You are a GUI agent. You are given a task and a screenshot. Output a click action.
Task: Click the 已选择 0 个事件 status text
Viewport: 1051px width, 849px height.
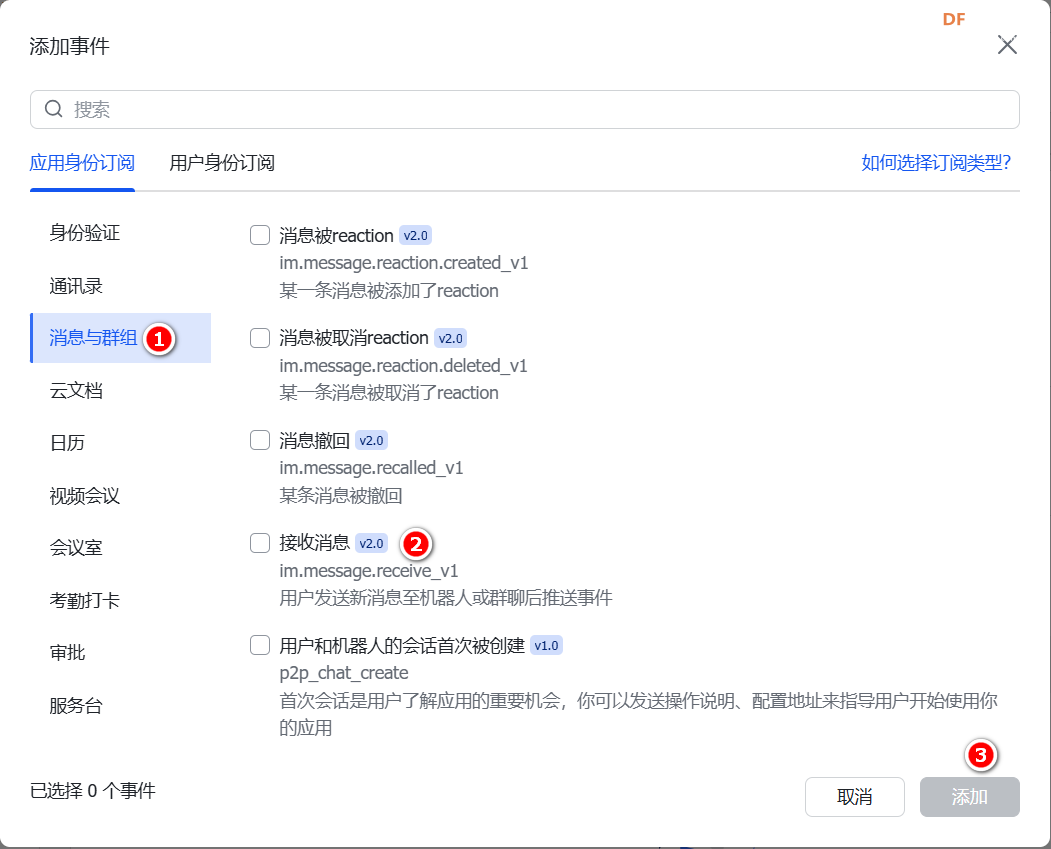pyautogui.click(x=92, y=791)
